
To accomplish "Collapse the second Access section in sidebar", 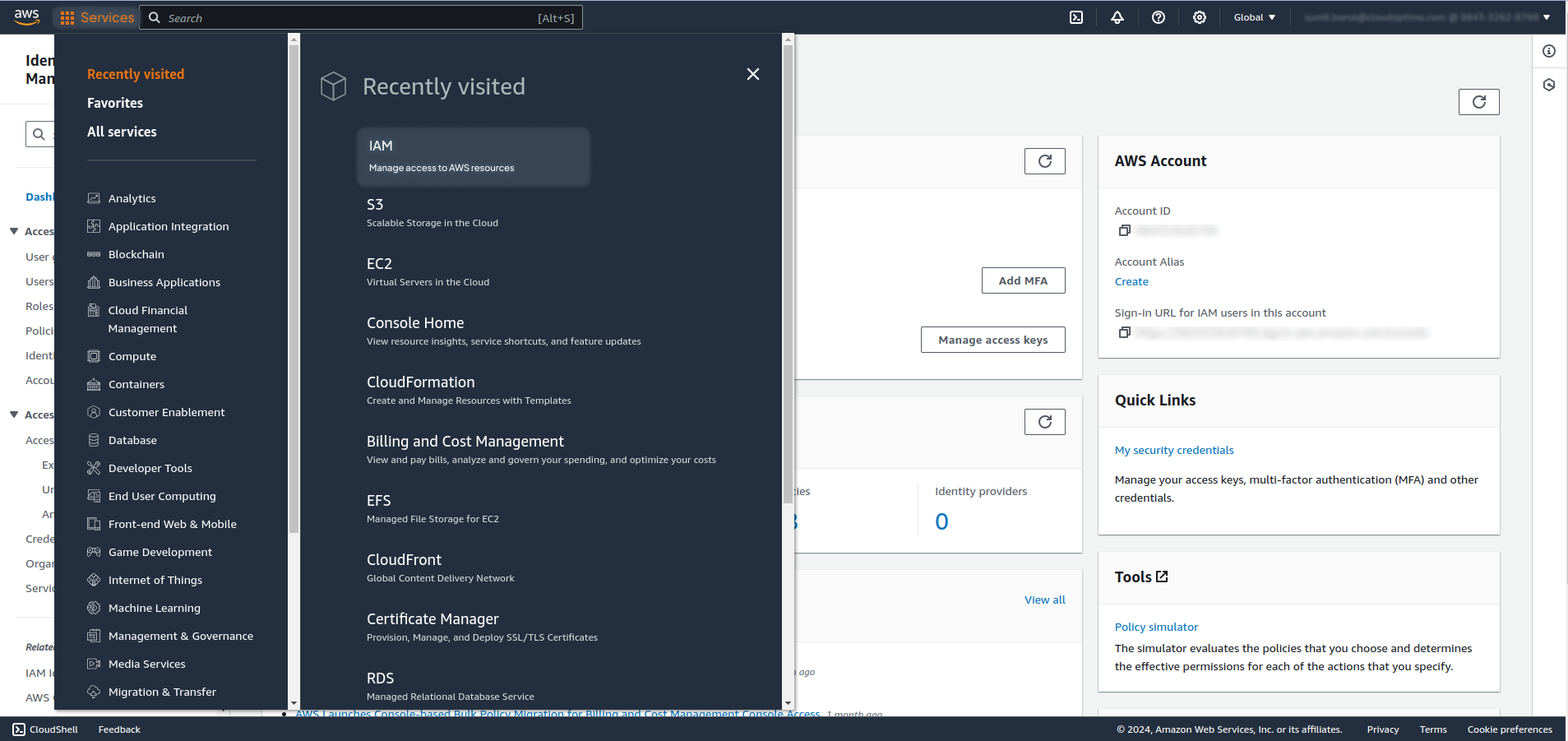I will click(14, 414).
